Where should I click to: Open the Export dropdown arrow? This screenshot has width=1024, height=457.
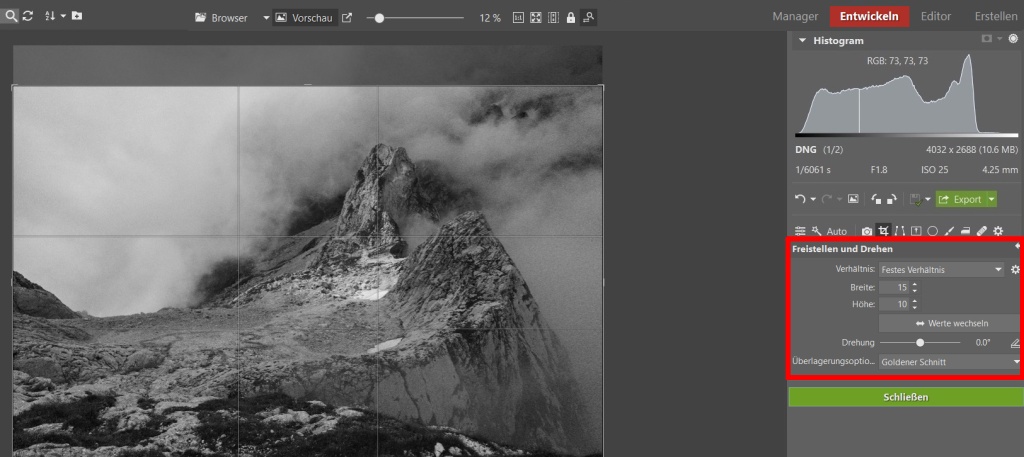(x=991, y=199)
